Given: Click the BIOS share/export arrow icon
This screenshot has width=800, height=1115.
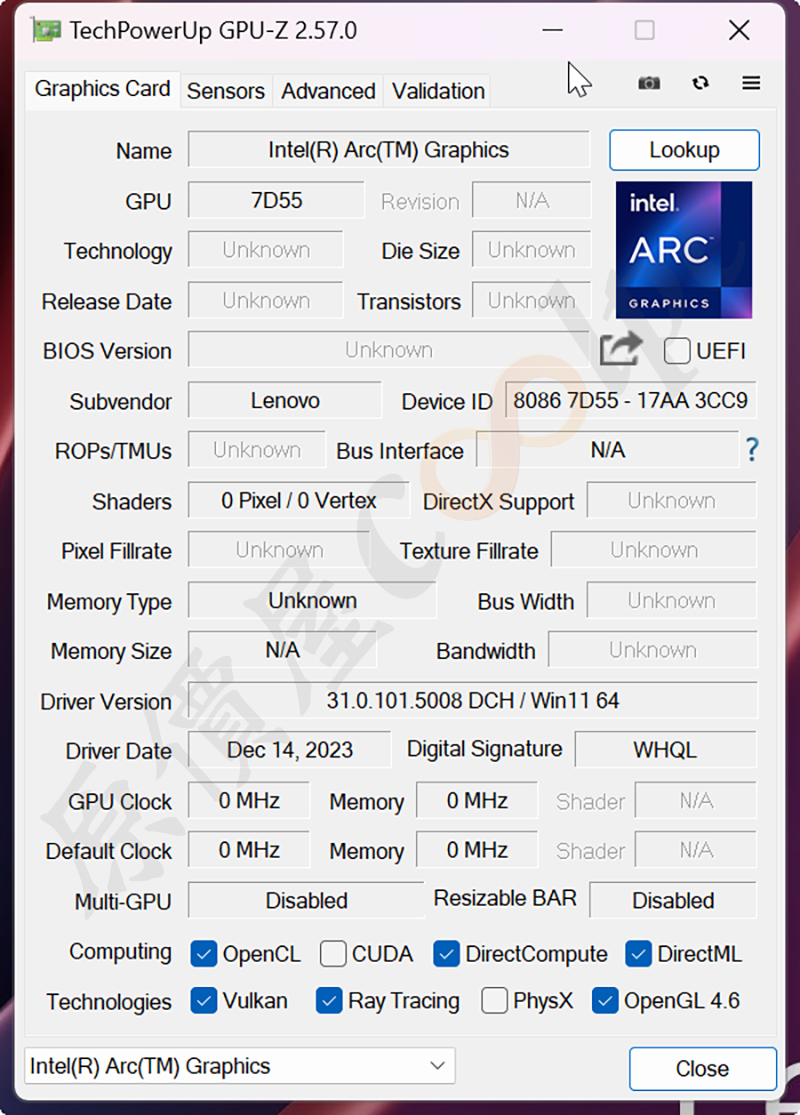Looking at the screenshot, I should pos(621,349).
